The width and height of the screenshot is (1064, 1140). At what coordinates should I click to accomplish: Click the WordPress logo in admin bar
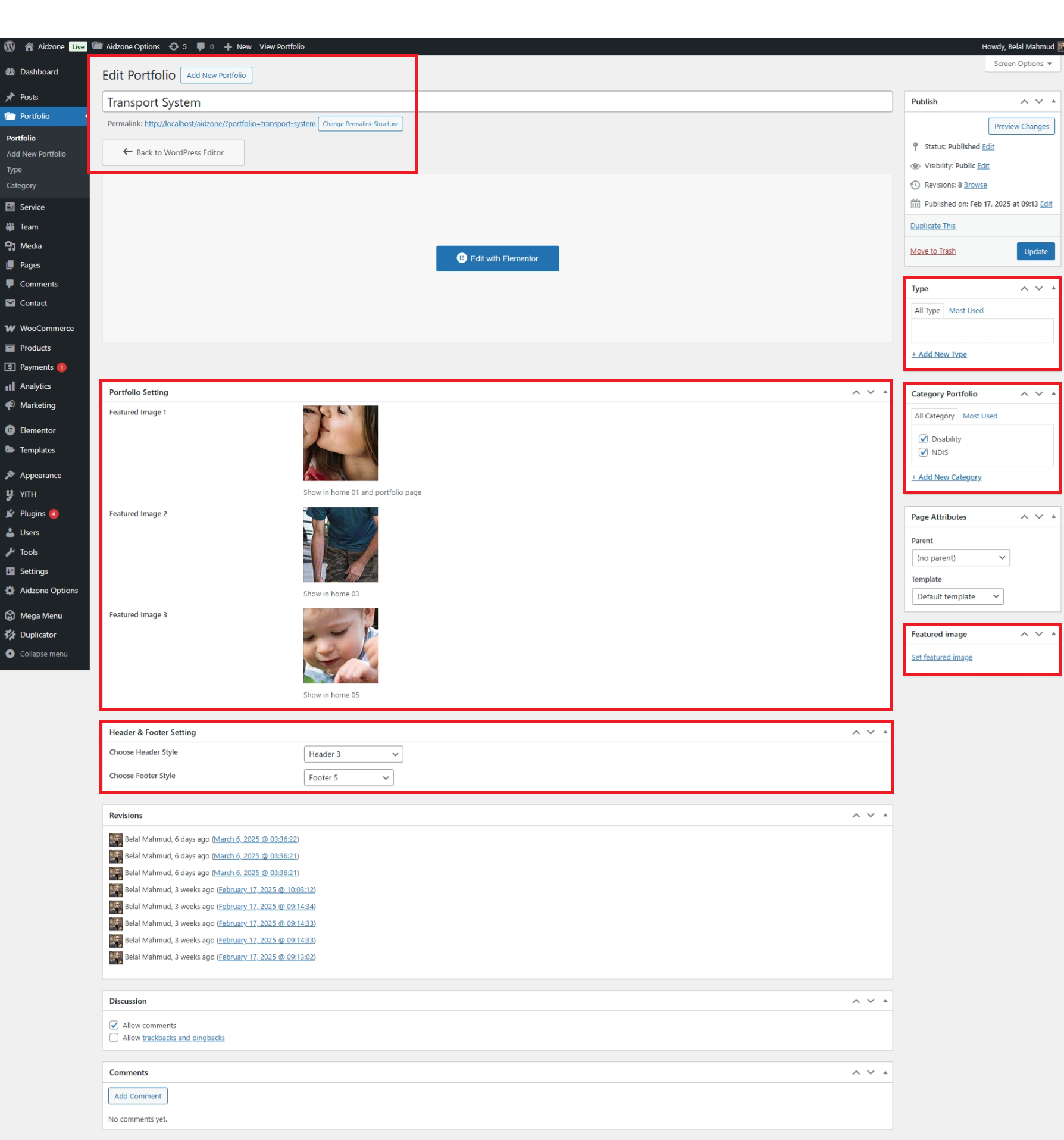pyautogui.click(x=10, y=46)
